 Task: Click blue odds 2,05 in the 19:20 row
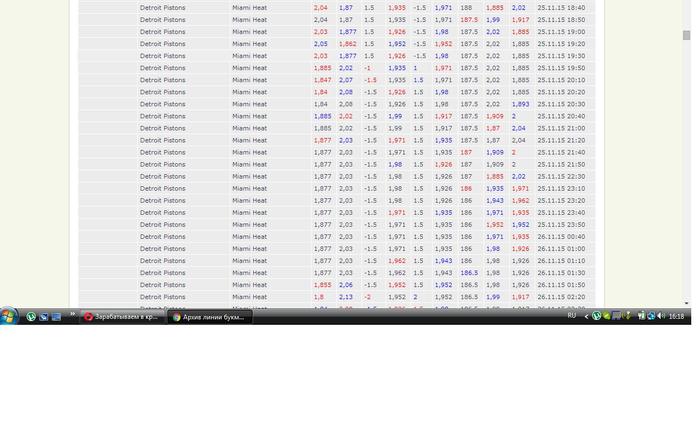(321, 44)
